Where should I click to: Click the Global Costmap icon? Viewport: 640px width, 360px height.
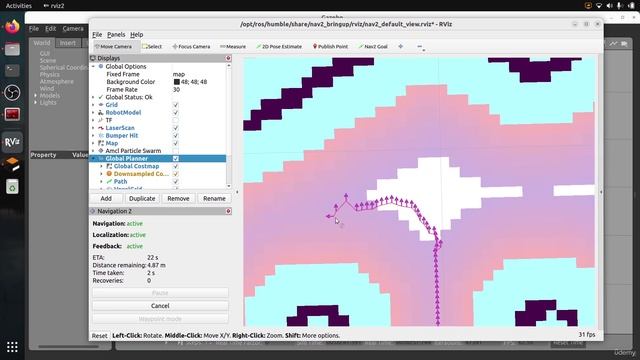coord(109,166)
